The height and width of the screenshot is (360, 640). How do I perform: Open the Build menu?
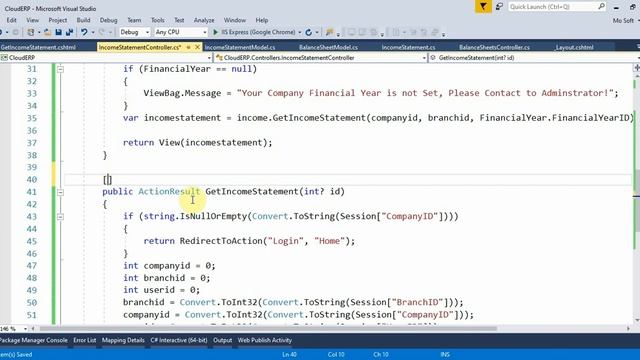pyautogui.click(x=83, y=20)
